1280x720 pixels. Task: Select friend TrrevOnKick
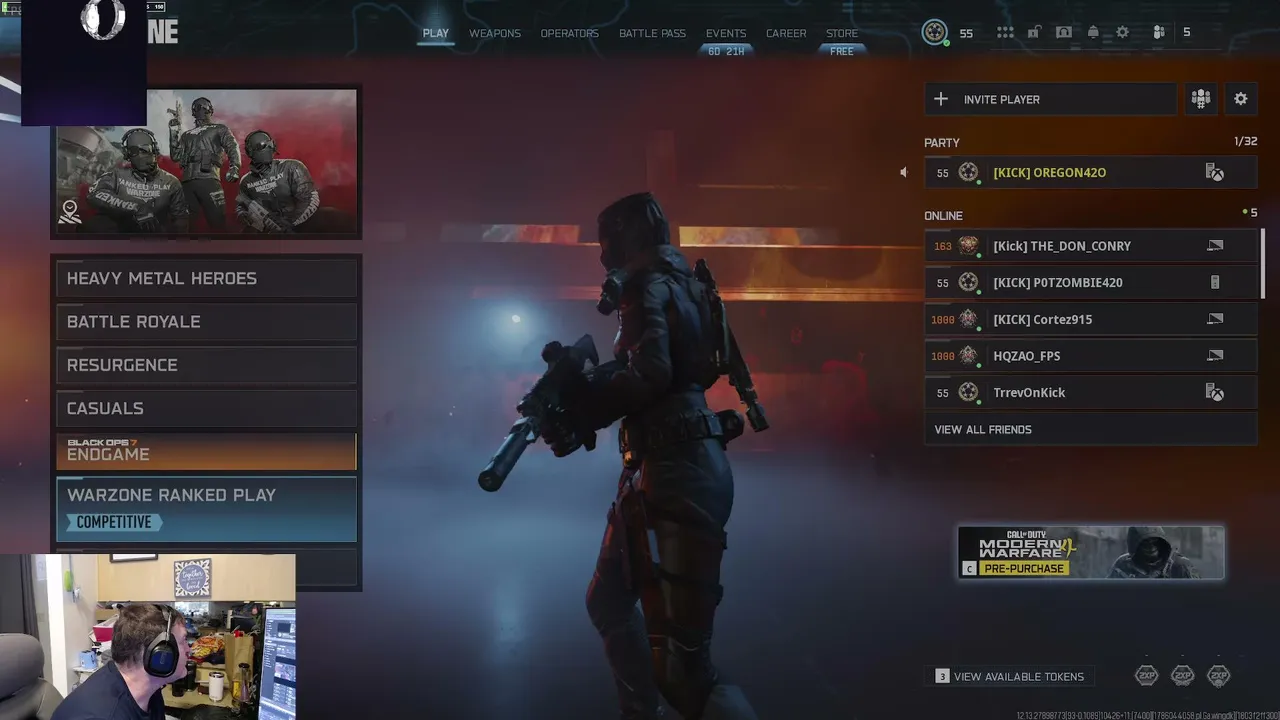(x=1090, y=392)
